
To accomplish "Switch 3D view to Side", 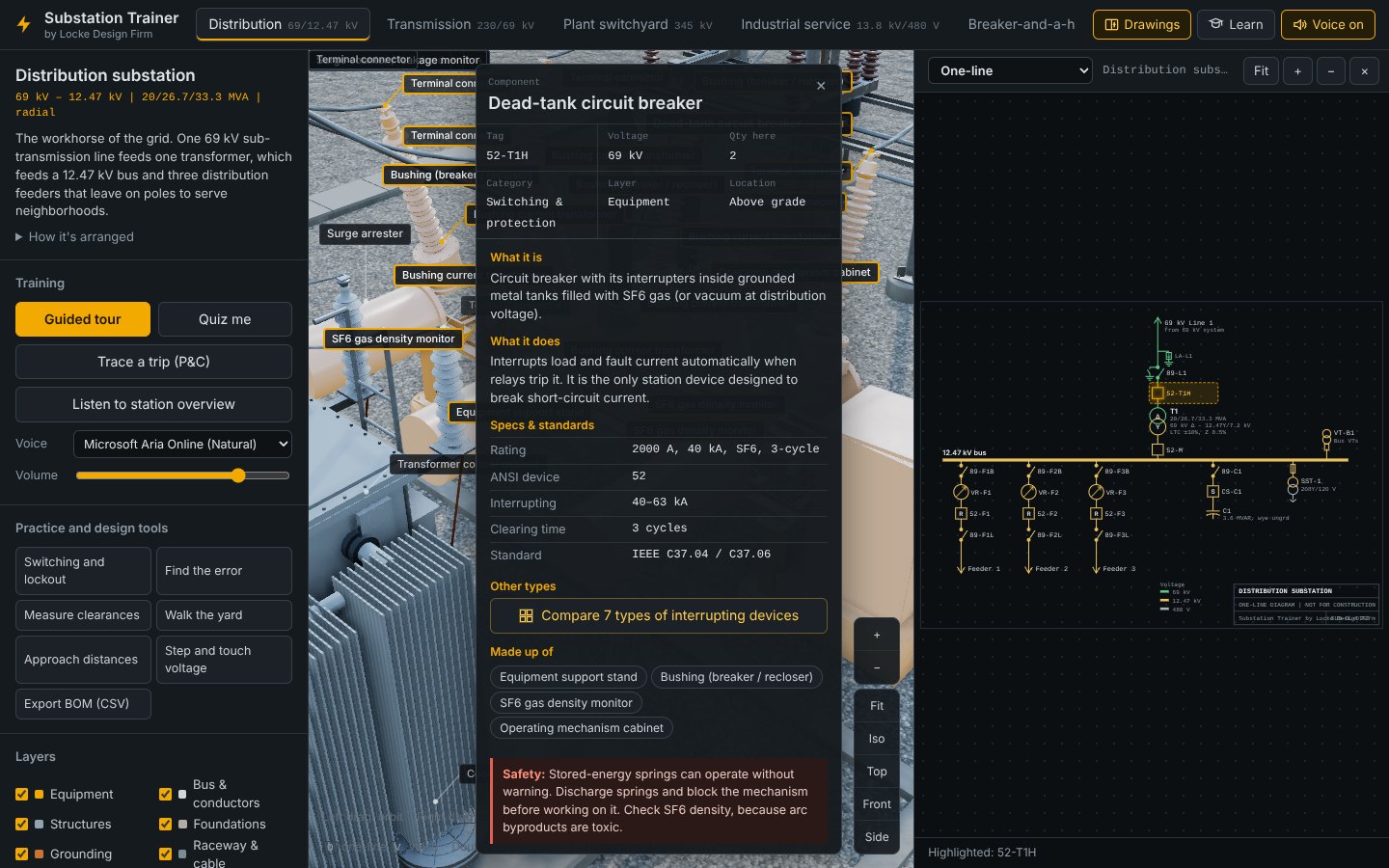I will [877, 837].
